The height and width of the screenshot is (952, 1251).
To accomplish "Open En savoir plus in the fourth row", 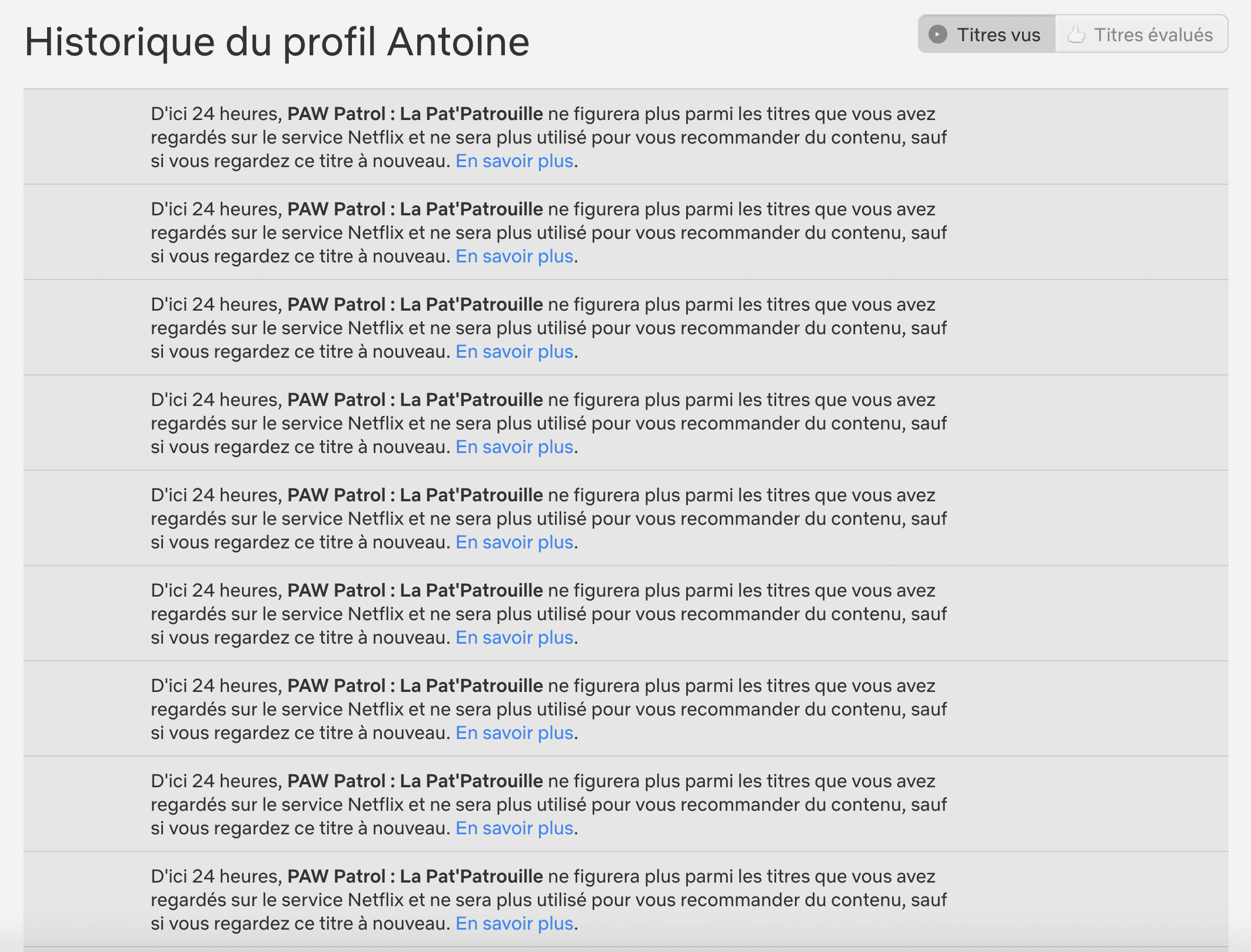I will [514, 447].
